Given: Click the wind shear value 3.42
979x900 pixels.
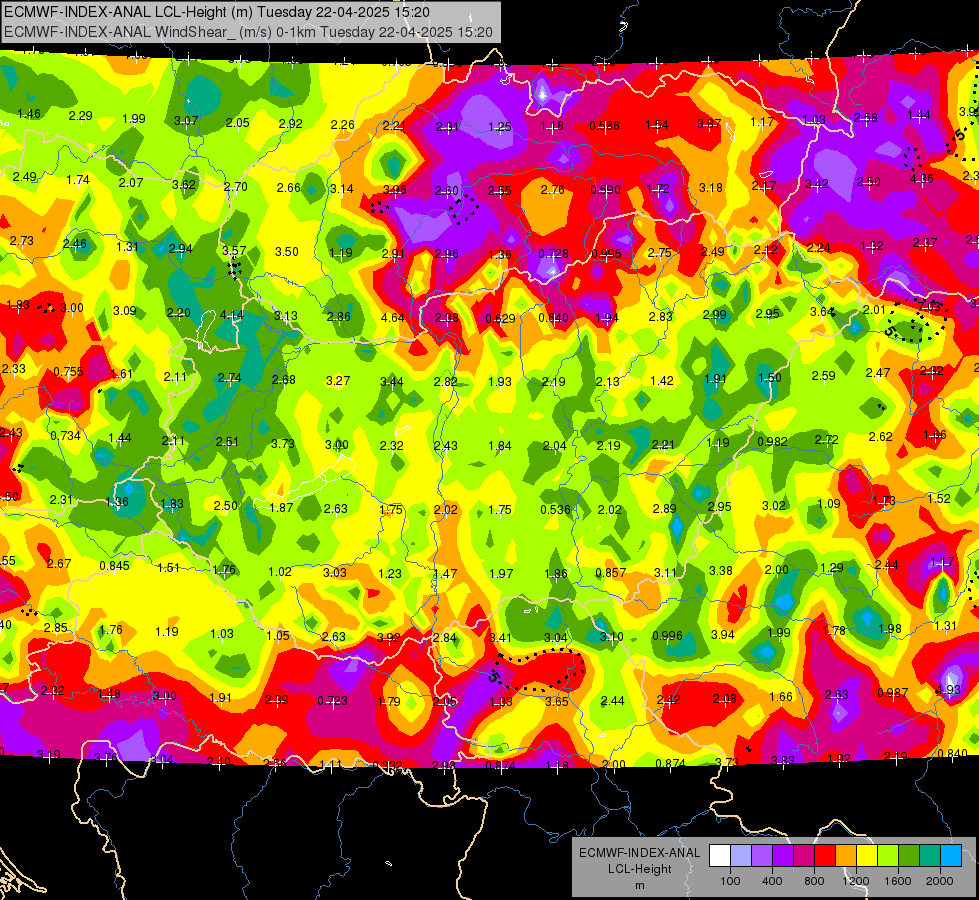Looking at the screenshot, I should tap(817, 183).
